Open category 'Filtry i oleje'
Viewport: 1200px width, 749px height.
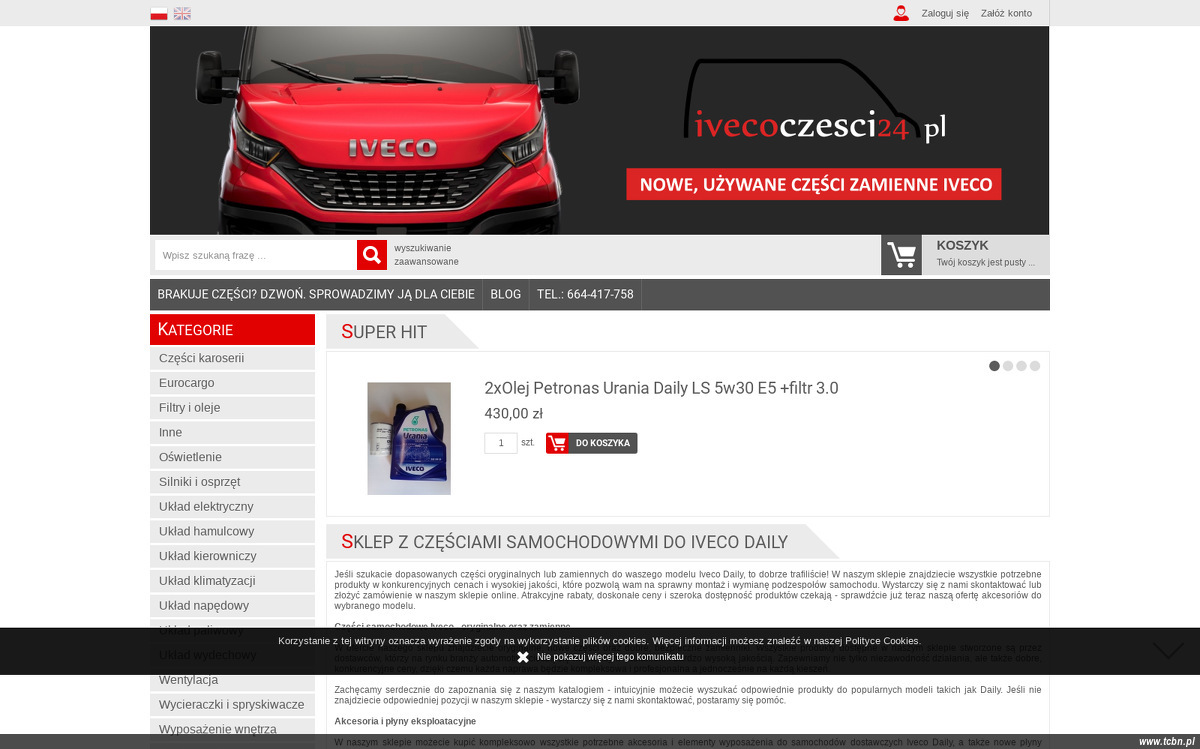[x=232, y=408]
